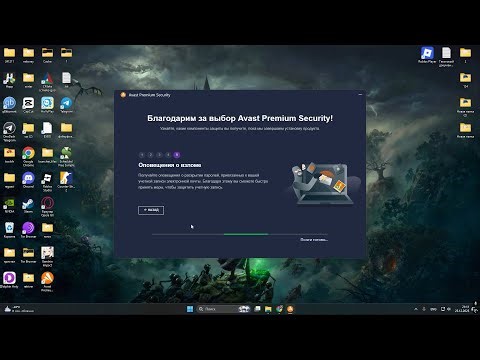Viewport: 480px width, 360px height.
Task: Click the heading 'Благодарим за выбор Avast Premium Security!'
Action: pyautogui.click(x=240, y=118)
